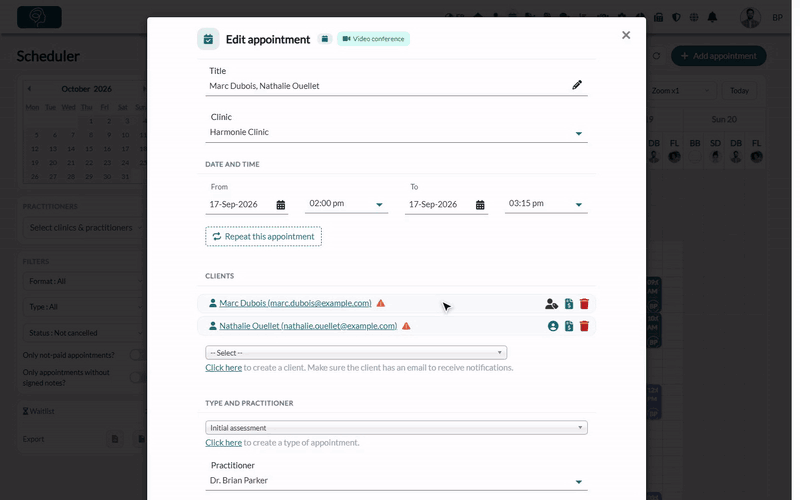Click the Waitlist item in sidebar

(x=39, y=411)
